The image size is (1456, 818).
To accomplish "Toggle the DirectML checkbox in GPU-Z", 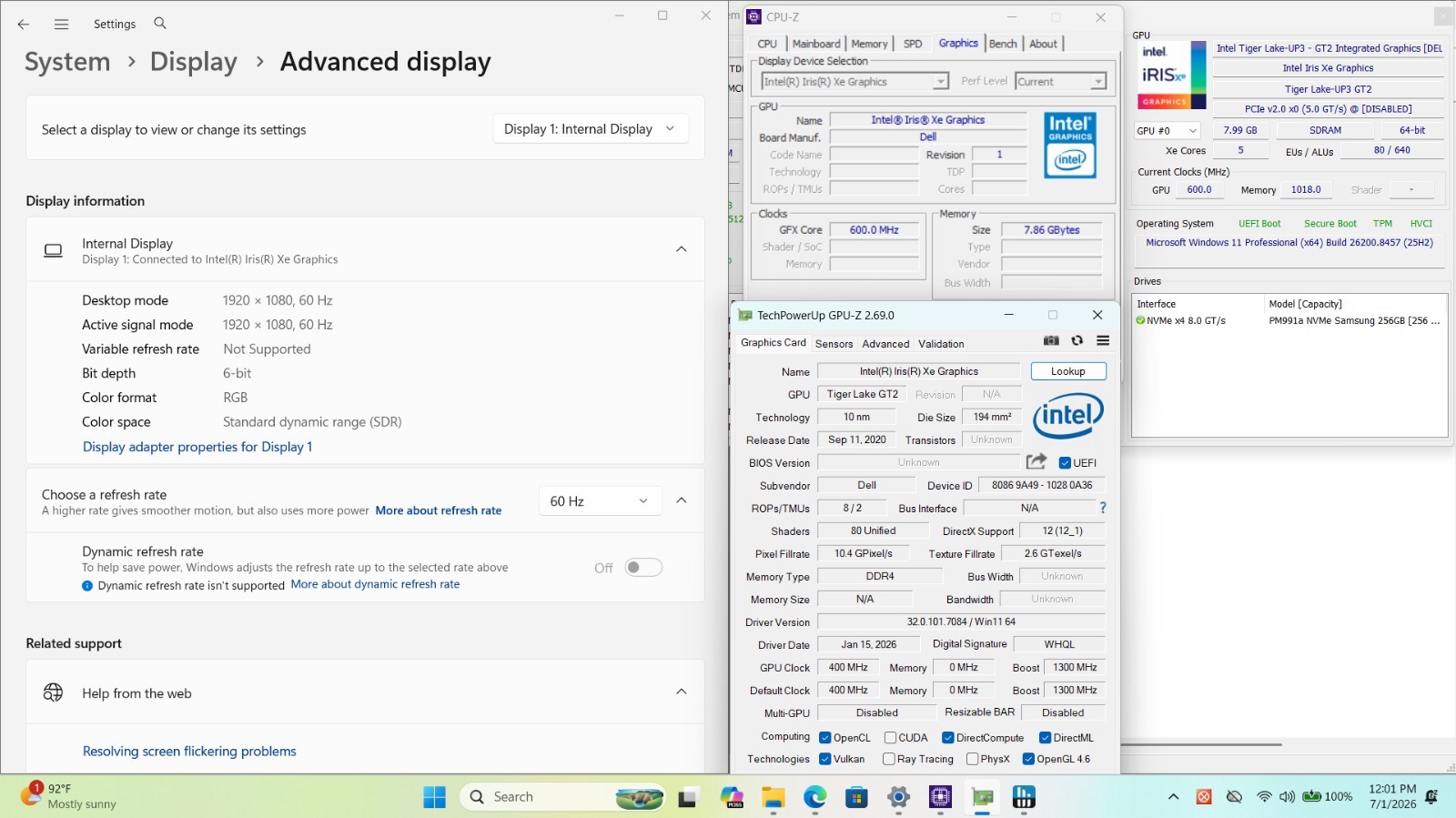I will pyautogui.click(x=1045, y=738).
